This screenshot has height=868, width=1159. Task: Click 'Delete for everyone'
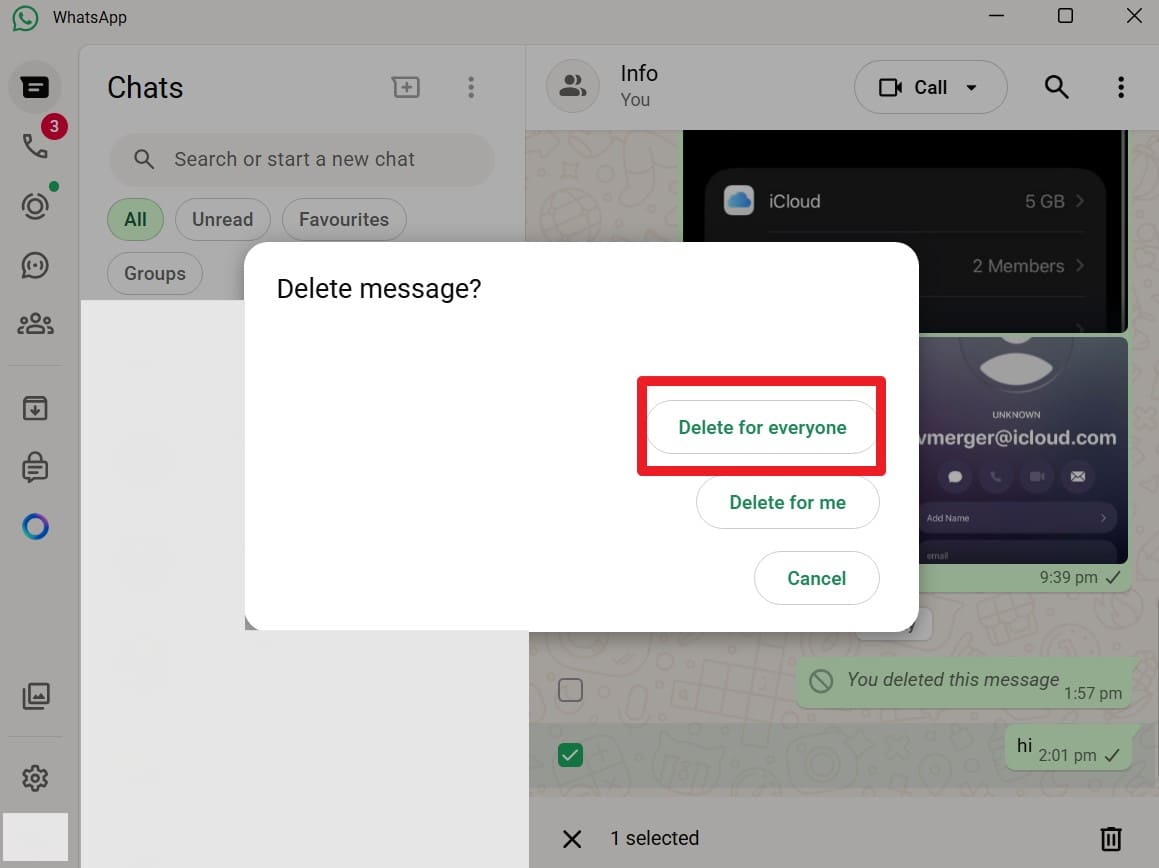pyautogui.click(x=761, y=427)
